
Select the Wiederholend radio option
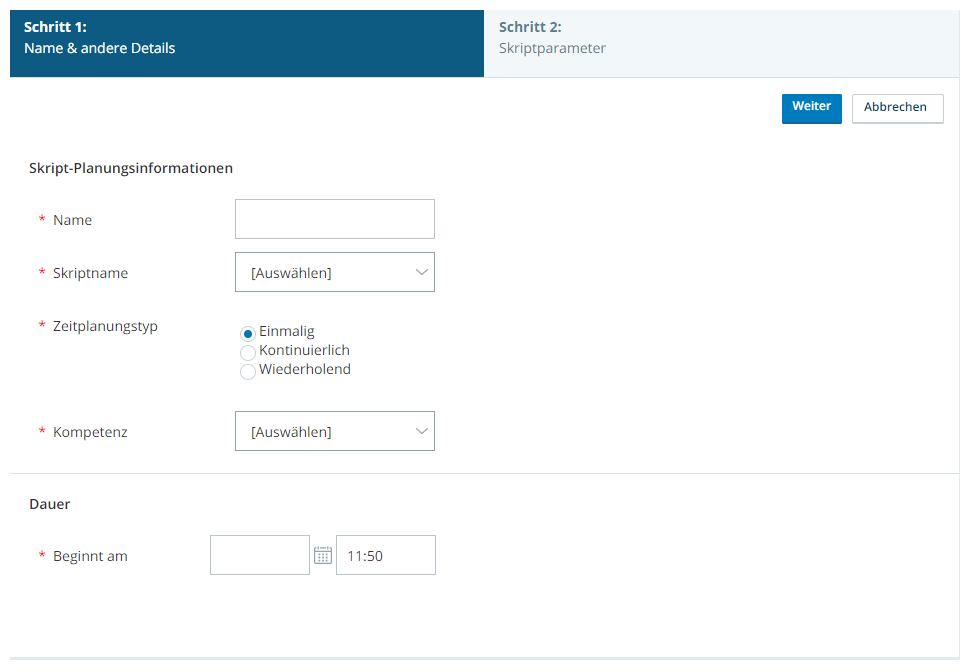[x=247, y=372]
